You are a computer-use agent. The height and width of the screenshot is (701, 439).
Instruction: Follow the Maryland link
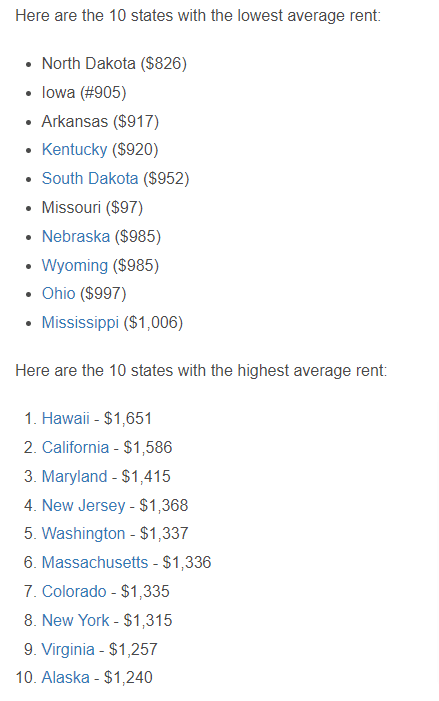(75, 477)
